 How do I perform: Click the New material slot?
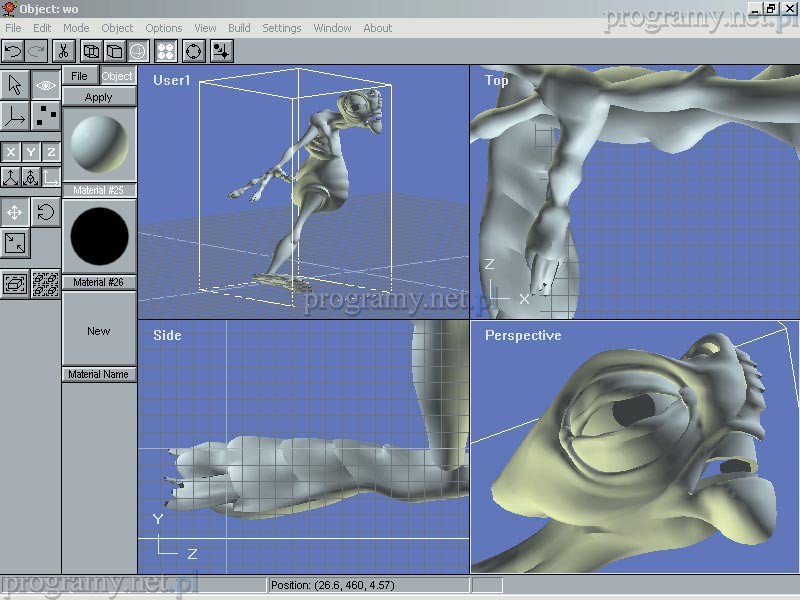[x=99, y=331]
